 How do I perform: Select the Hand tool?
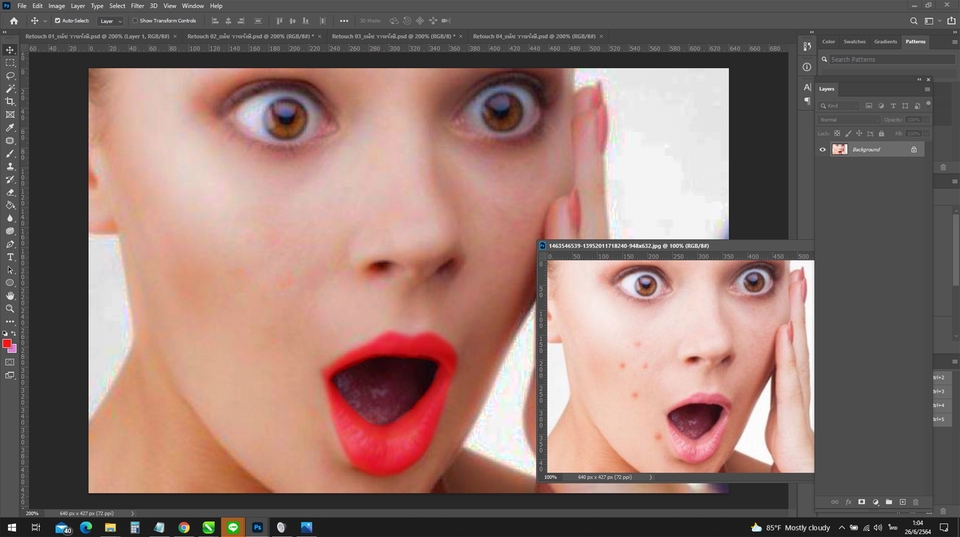click(10, 296)
